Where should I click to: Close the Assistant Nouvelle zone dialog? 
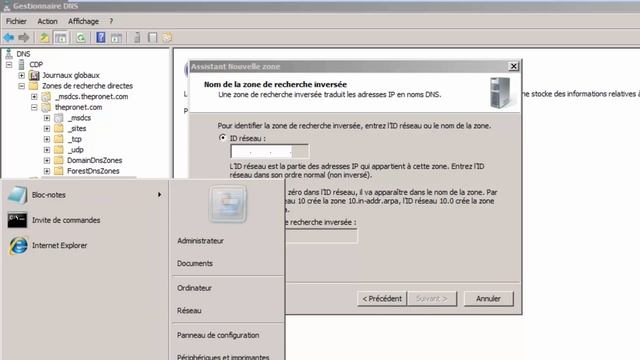point(513,66)
